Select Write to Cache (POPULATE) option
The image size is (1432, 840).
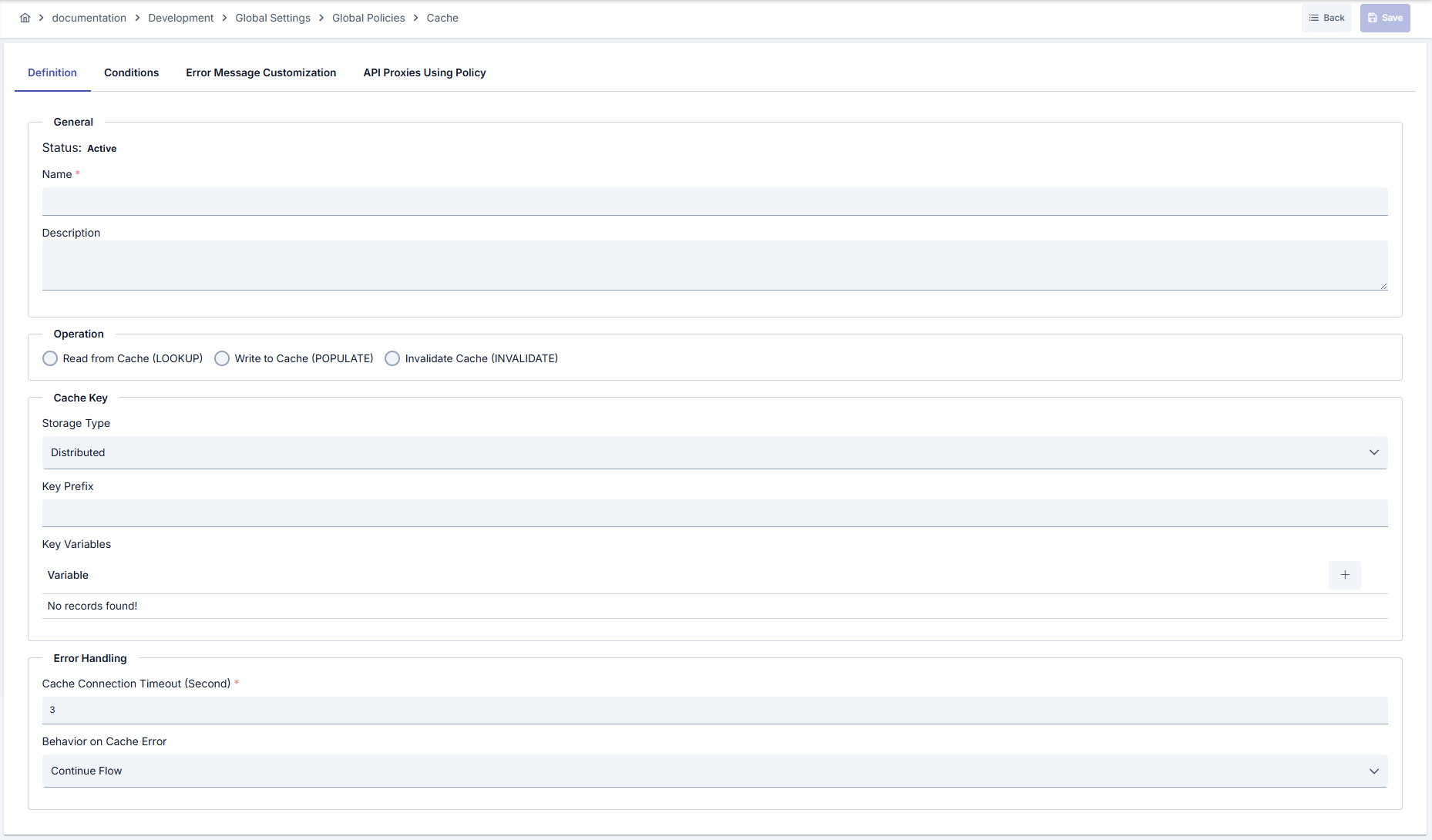pos(222,358)
